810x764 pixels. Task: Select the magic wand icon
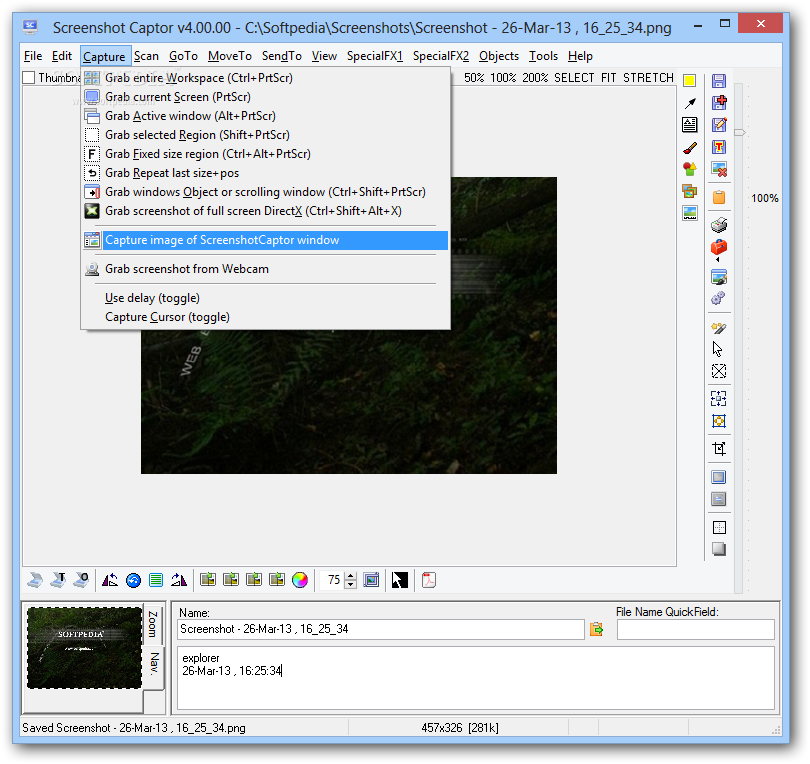[x=719, y=328]
